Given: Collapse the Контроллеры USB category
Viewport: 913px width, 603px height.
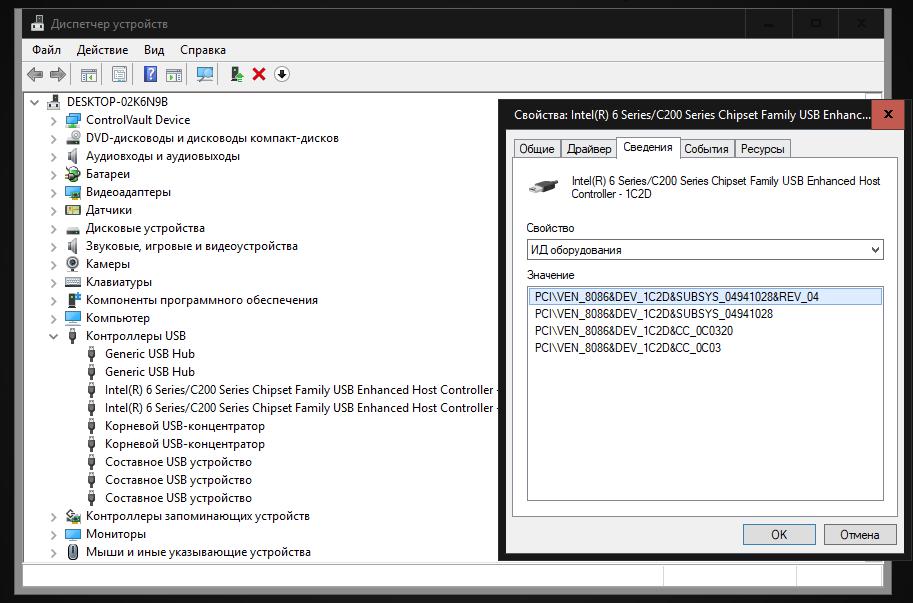Looking at the screenshot, I should 54,336.
